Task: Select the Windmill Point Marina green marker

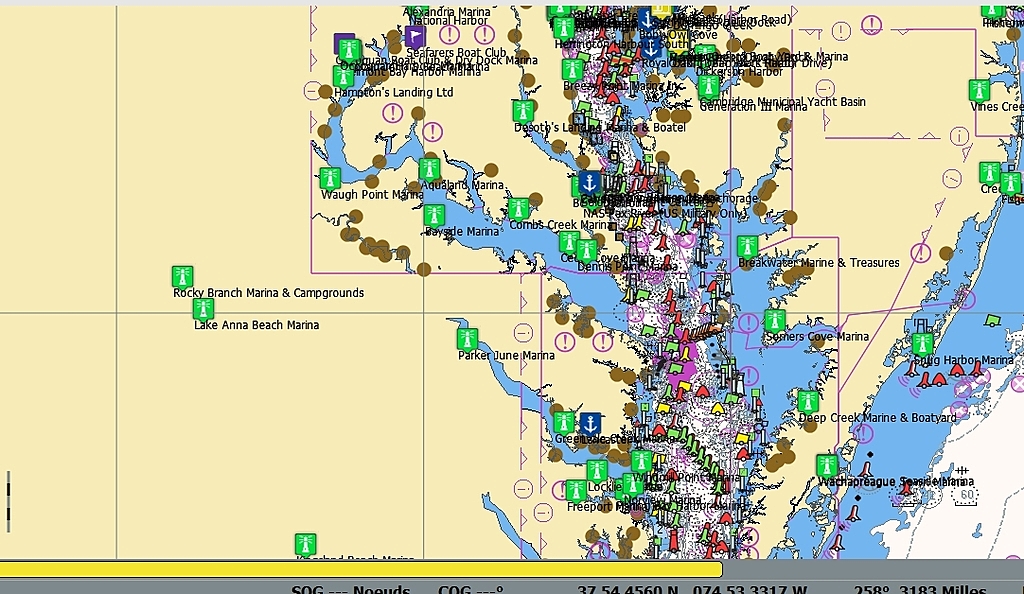Action: point(642,462)
